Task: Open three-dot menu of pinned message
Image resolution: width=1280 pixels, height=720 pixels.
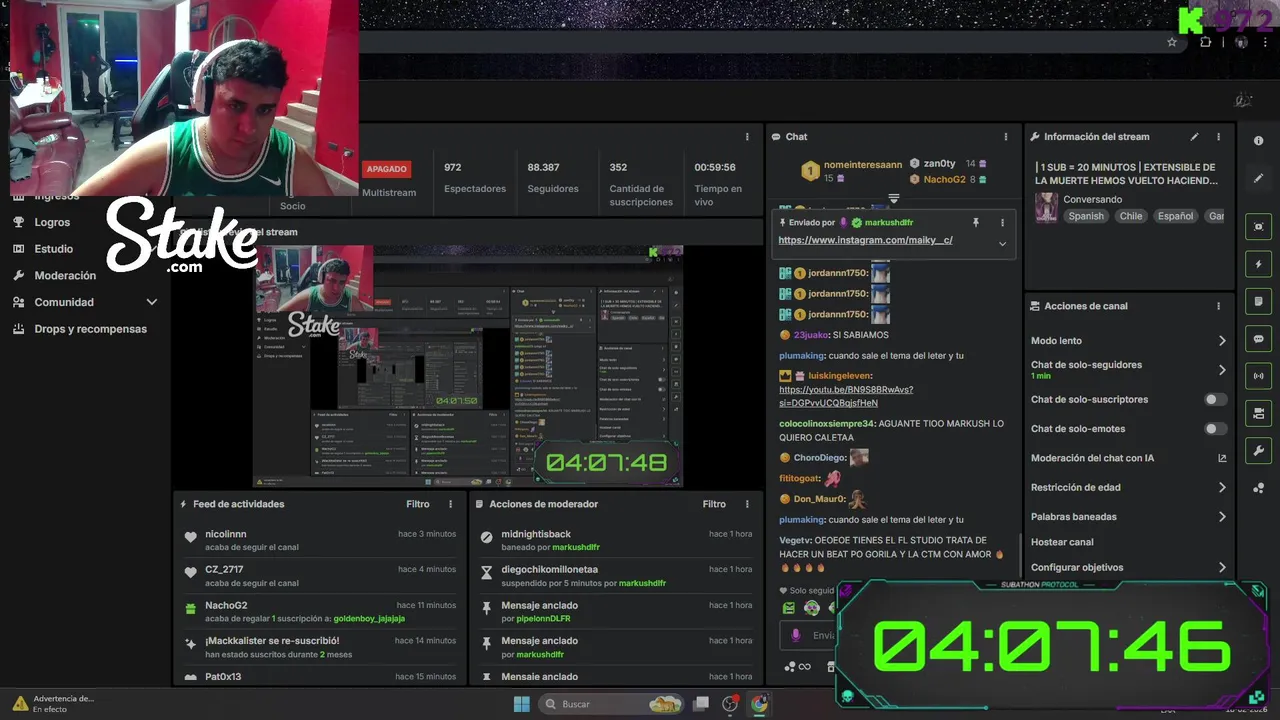Action: (1002, 223)
